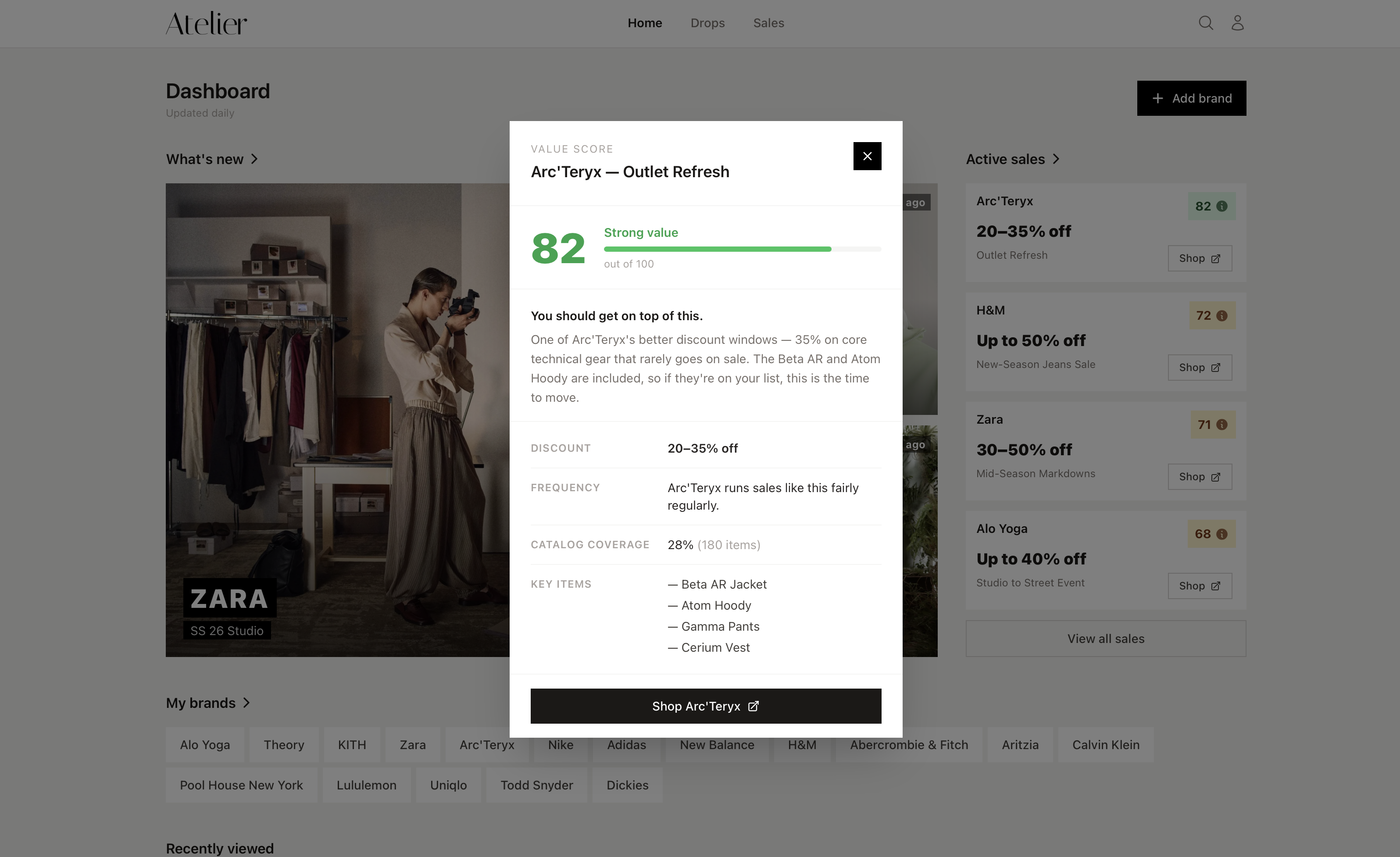Viewport: 1400px width, 857px height.
Task: Shop the H&M New-Season Jeans Sale
Action: tap(1200, 367)
